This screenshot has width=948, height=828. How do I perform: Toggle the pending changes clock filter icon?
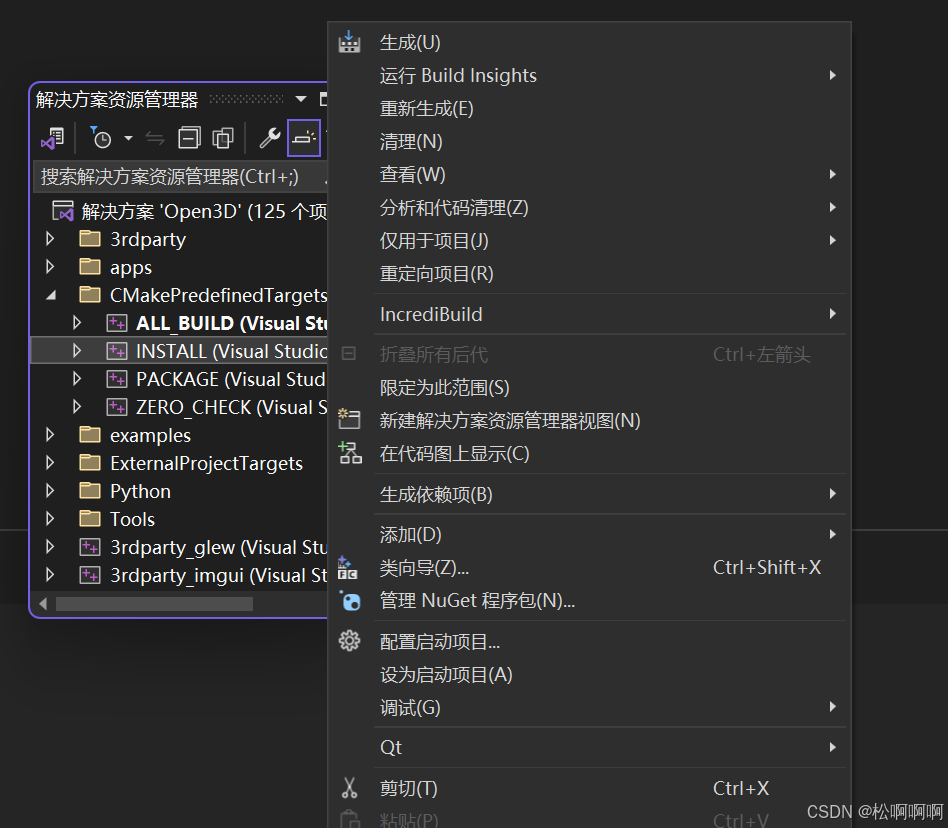(104, 137)
